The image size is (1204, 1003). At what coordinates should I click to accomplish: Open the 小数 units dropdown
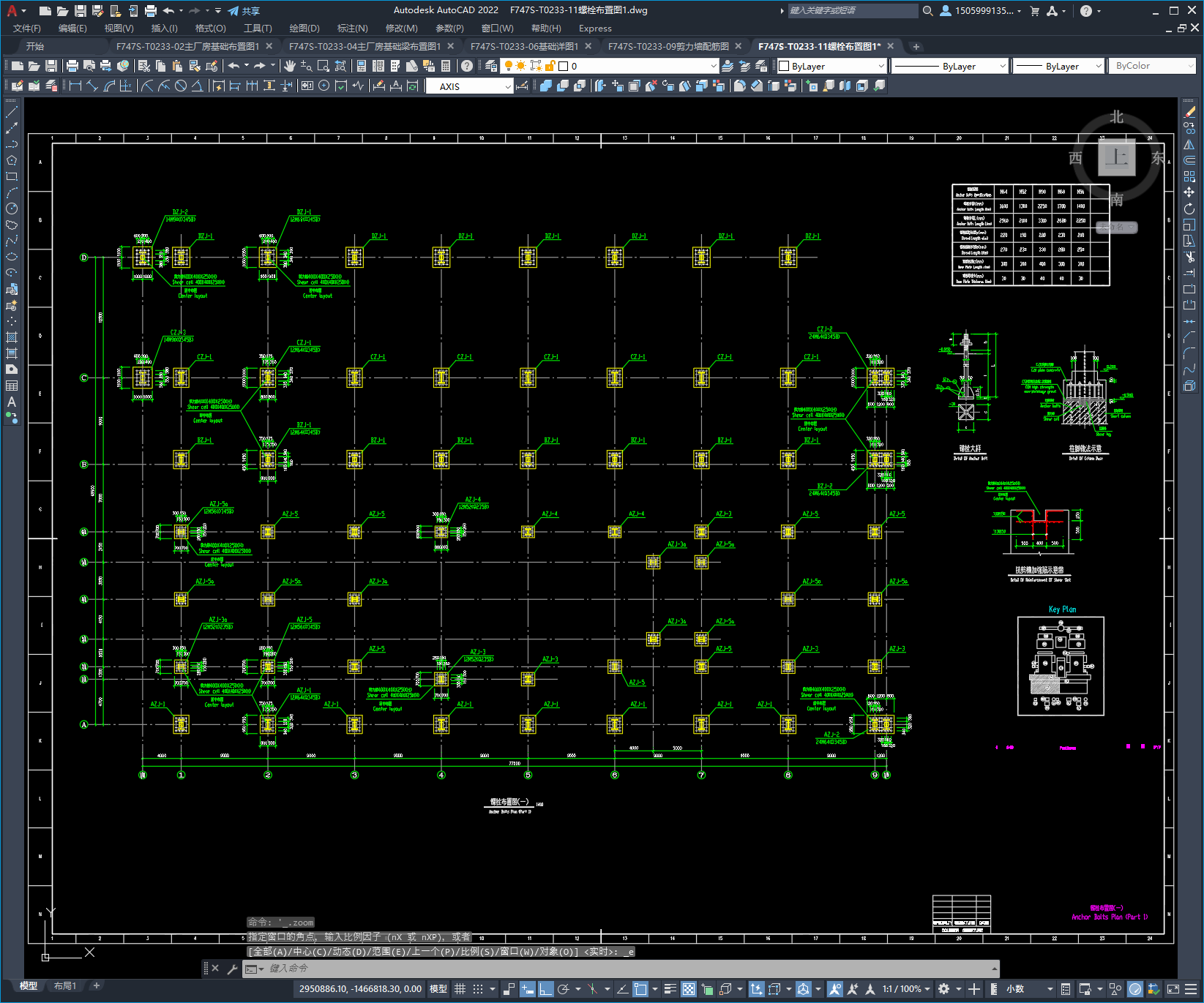point(1029,989)
